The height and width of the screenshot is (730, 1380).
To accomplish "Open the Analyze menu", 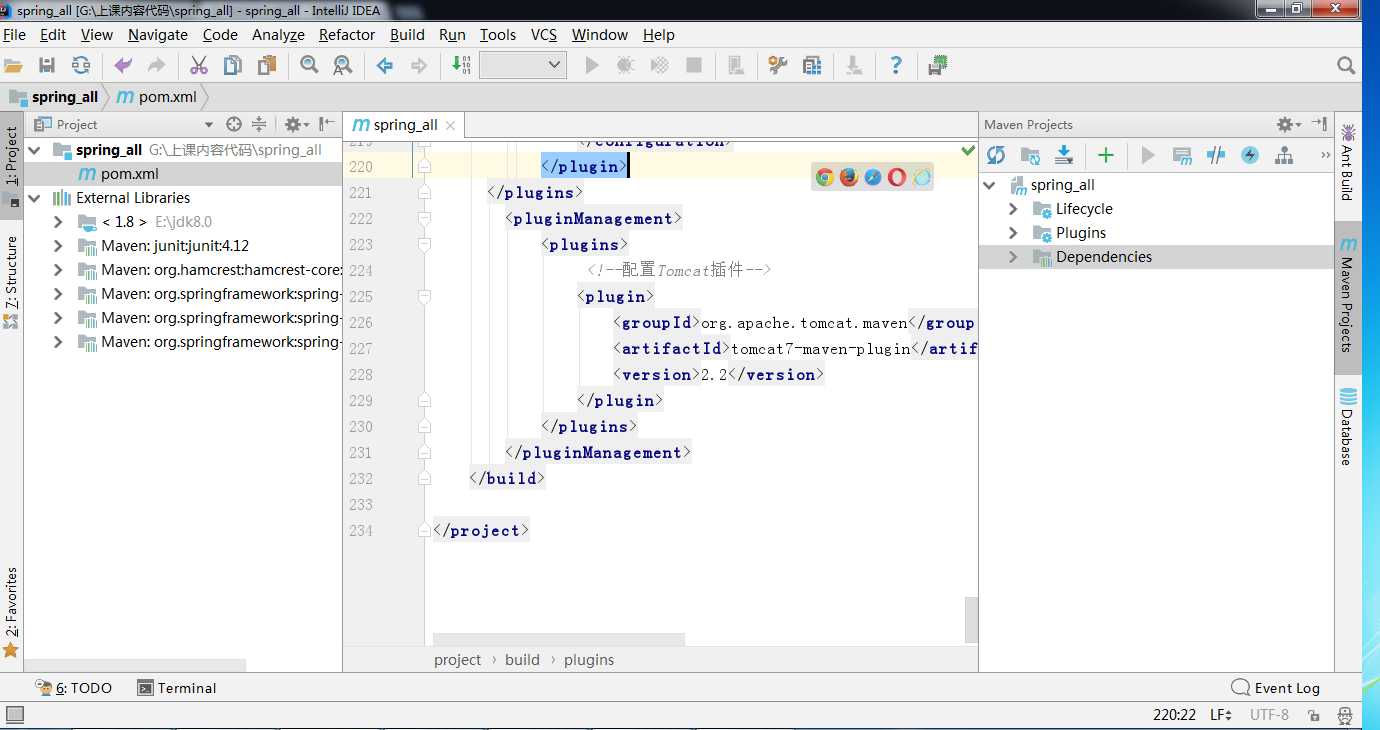I will (278, 34).
